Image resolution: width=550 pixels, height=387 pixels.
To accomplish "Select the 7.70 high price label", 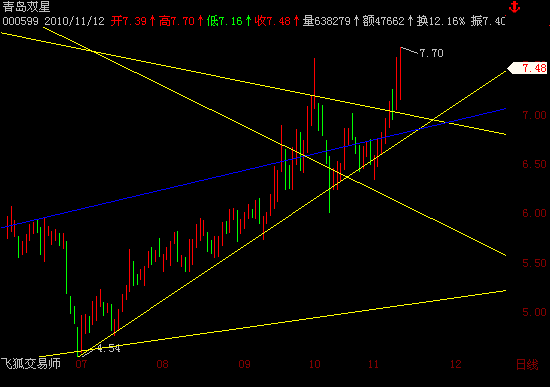I will (431, 53).
